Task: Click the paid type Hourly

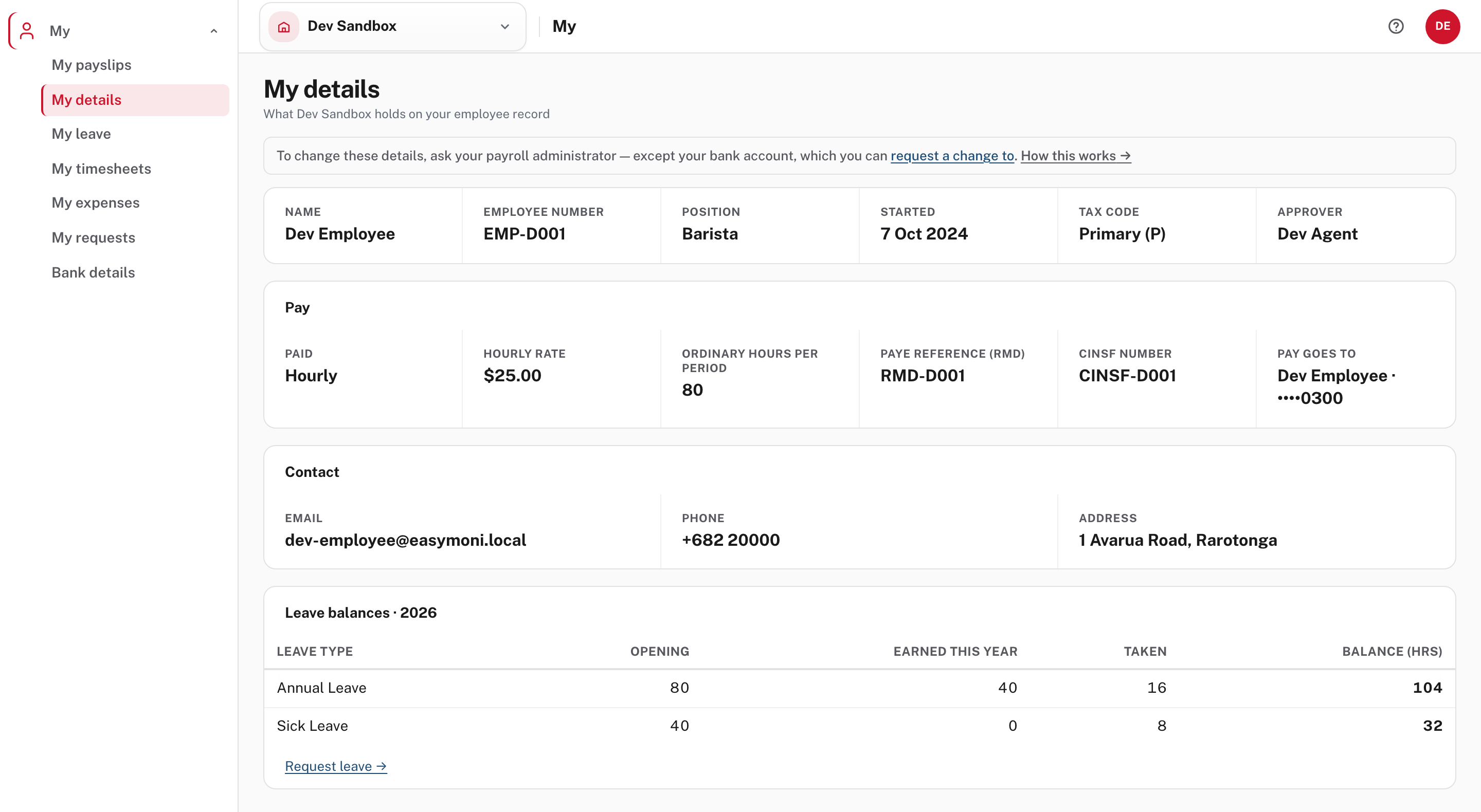Action: tap(311, 376)
